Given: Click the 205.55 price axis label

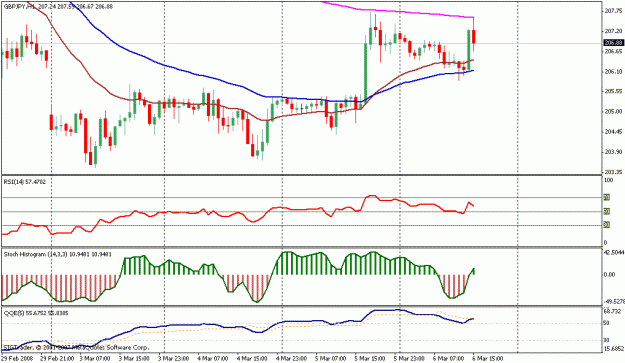Looking at the screenshot, I should point(613,91).
